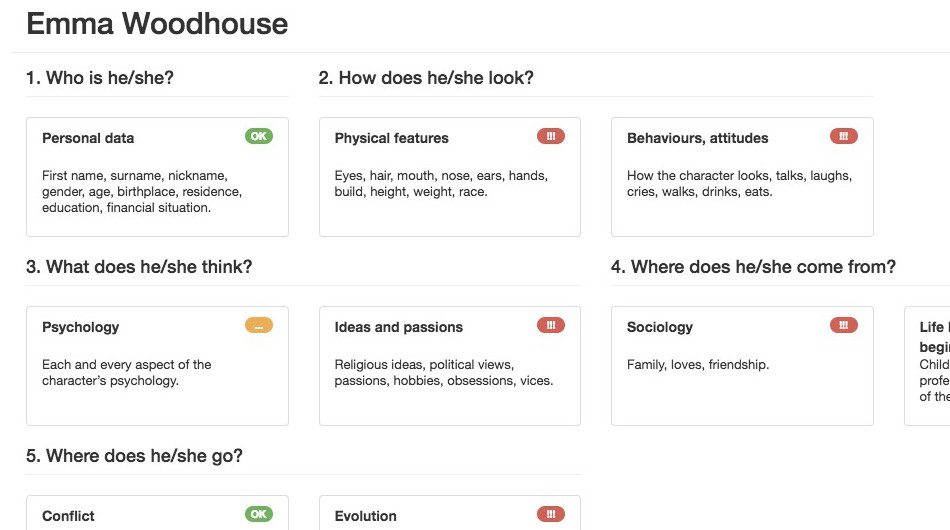Open the Psychology card

pyautogui.click(x=158, y=366)
